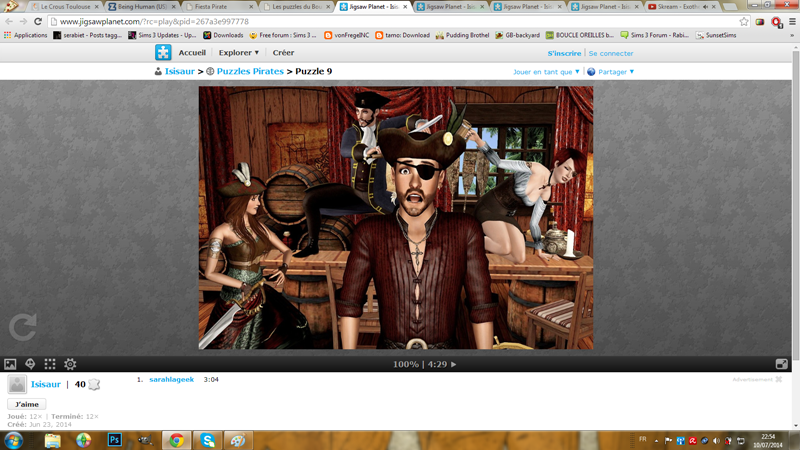
Task: Click the 3:04 best time text
Action: coord(211,380)
